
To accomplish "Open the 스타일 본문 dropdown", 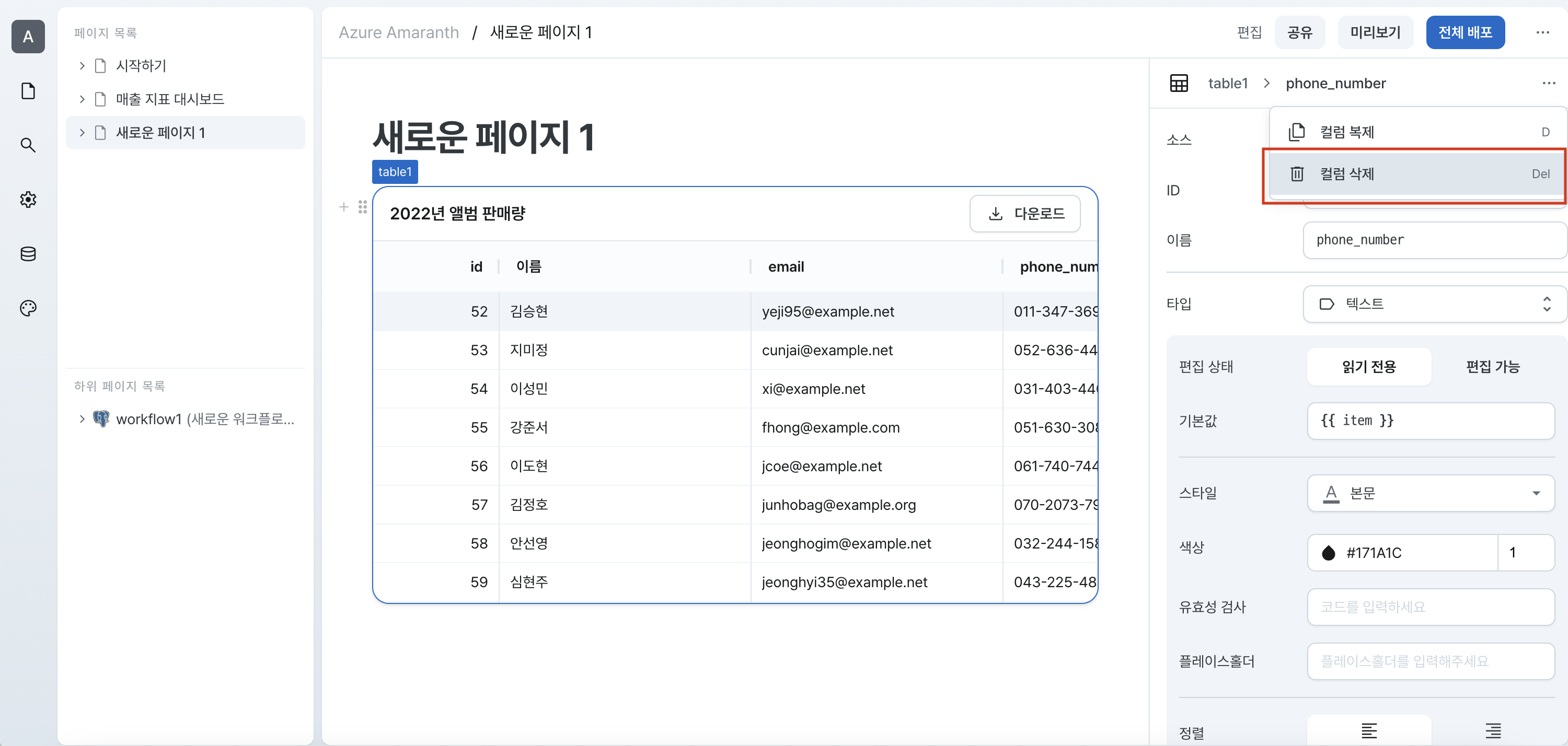I will click(1431, 493).
